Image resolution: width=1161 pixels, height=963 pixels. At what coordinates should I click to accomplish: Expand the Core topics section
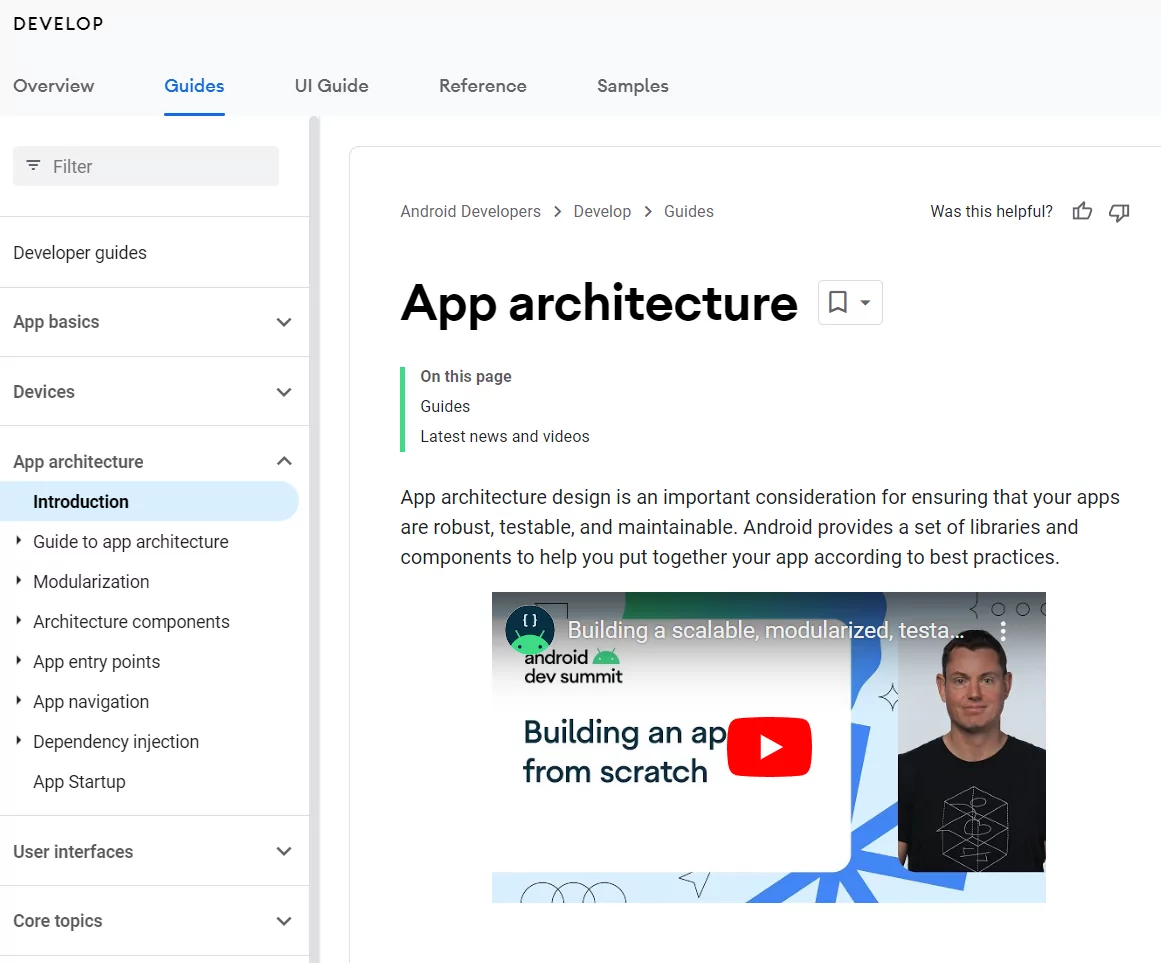(x=284, y=921)
